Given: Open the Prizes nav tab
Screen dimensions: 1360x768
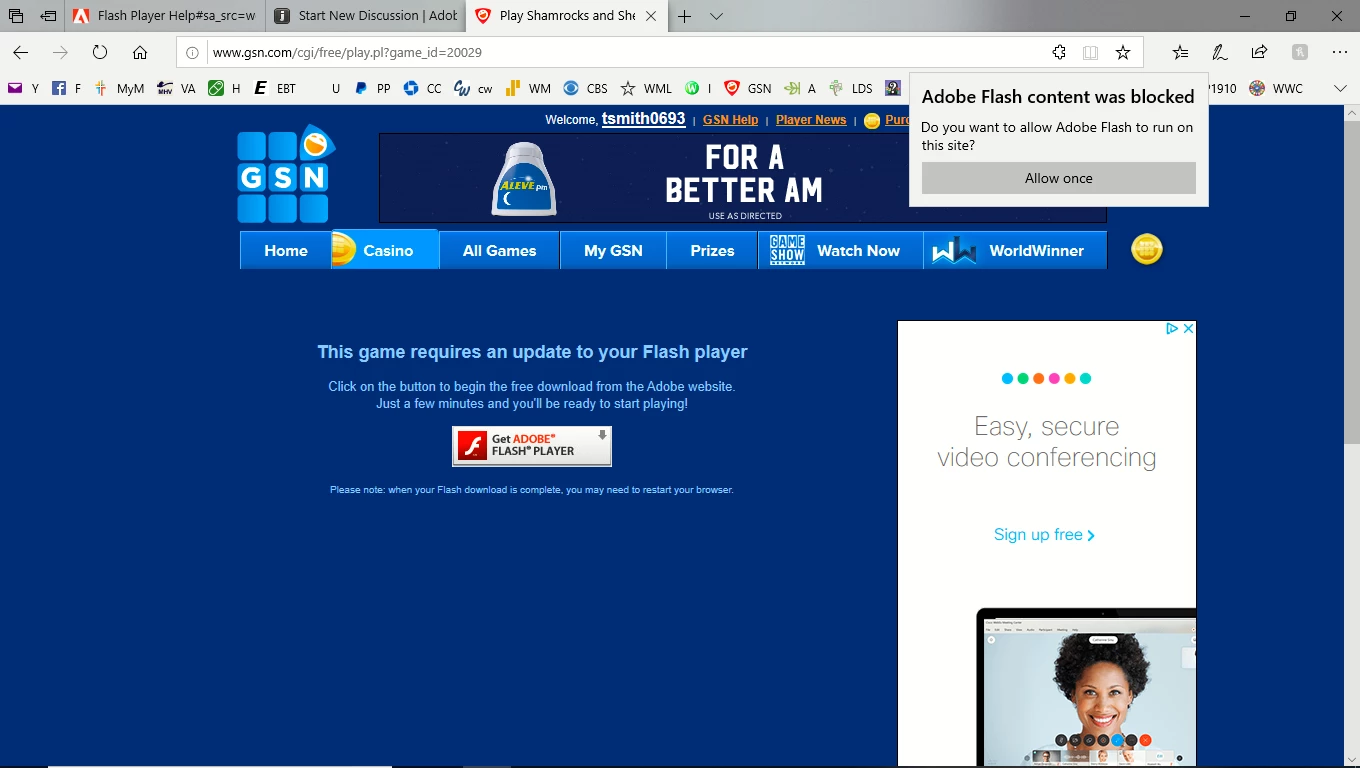Looking at the screenshot, I should tap(712, 251).
